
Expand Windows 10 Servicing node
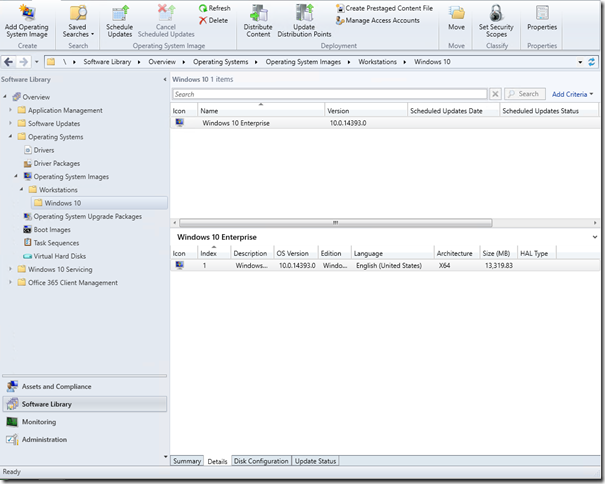(10, 269)
